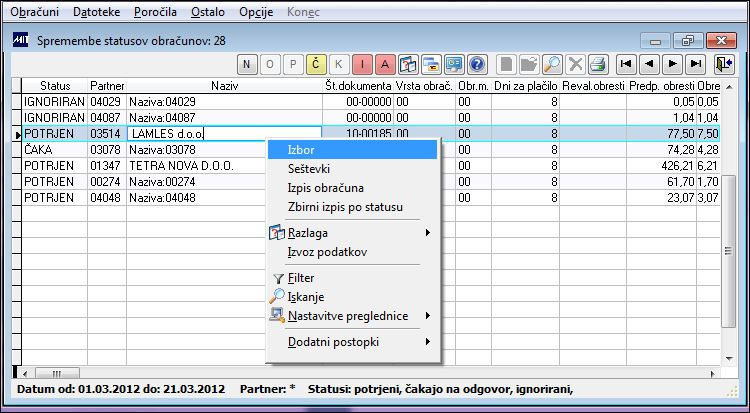The width and height of the screenshot is (750, 413).
Task: Click the magnifying glass search toolbar icon
Action: click(x=552, y=64)
